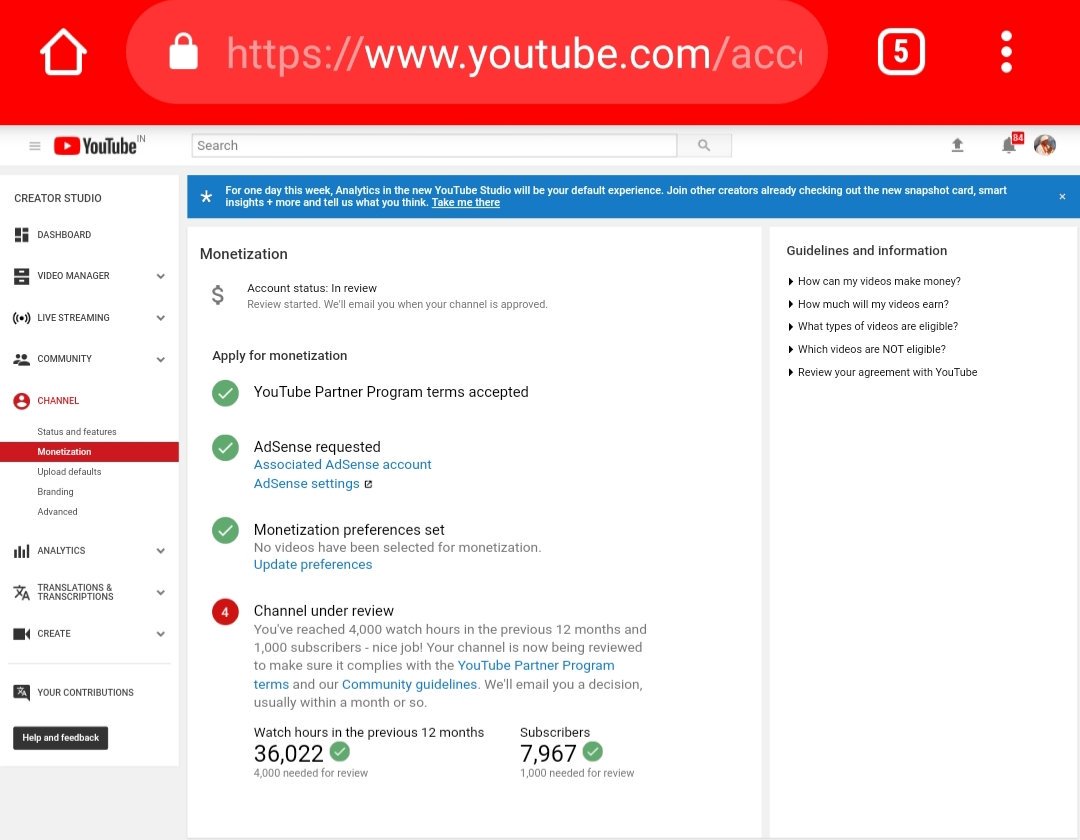
Task: Open Dashboard in Creator Studio
Action: tap(64, 235)
